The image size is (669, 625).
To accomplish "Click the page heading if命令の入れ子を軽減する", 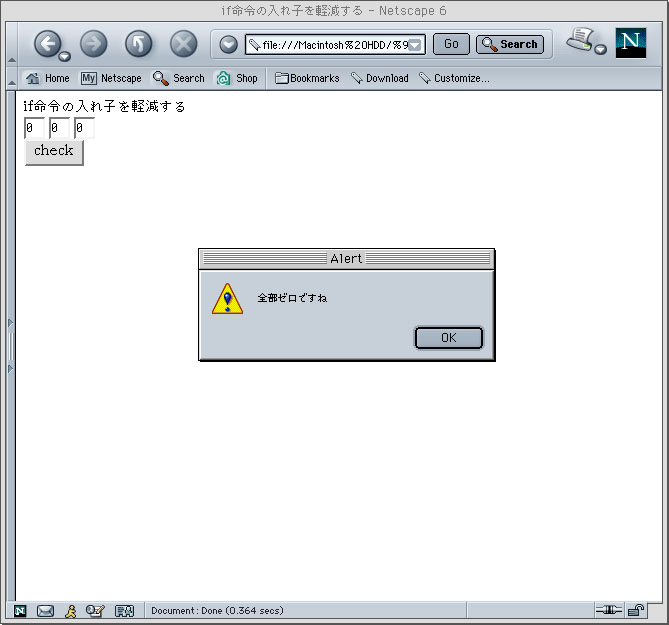I will tap(105, 106).
